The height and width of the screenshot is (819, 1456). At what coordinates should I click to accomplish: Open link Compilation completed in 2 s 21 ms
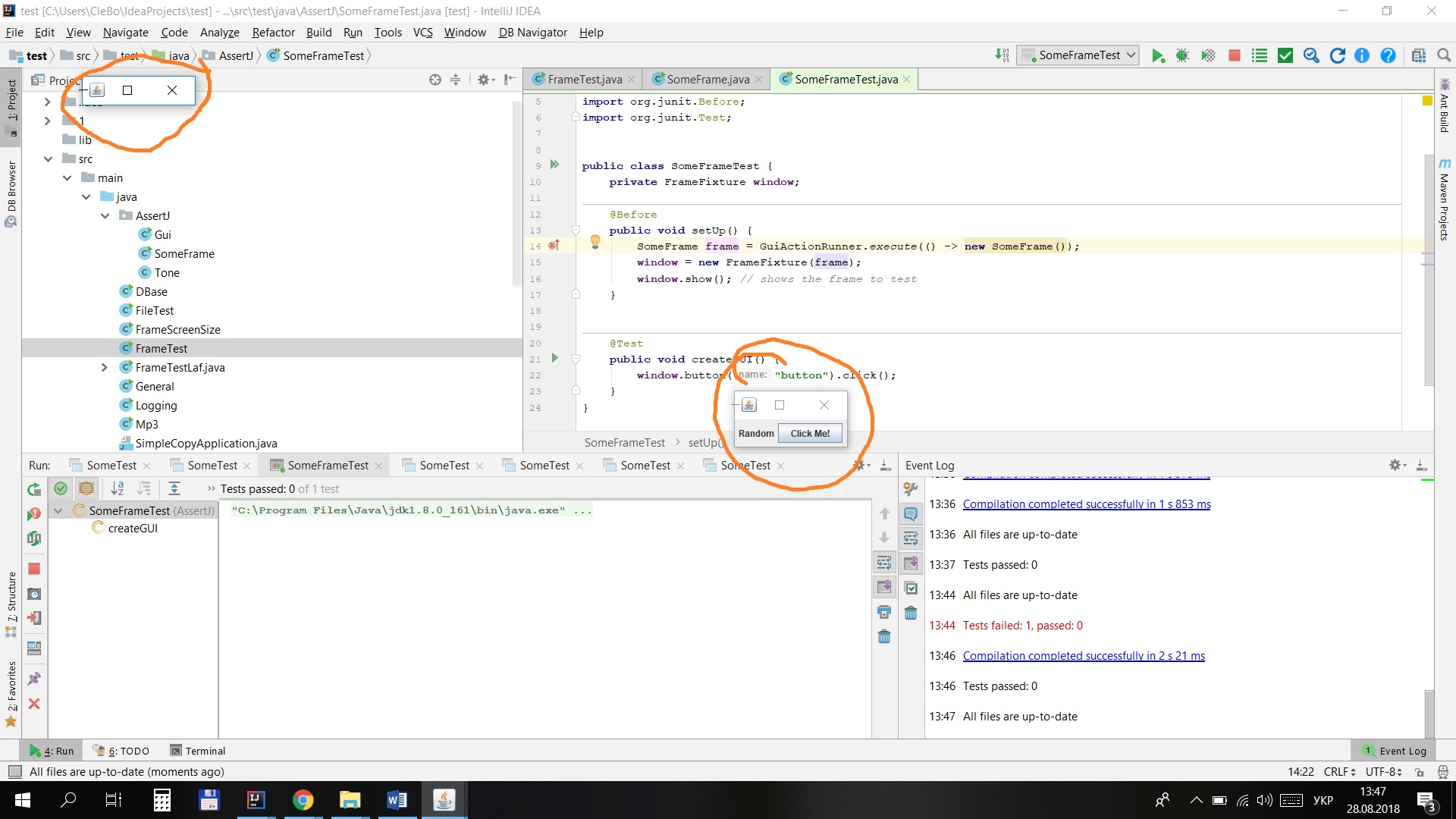pyautogui.click(x=1083, y=656)
